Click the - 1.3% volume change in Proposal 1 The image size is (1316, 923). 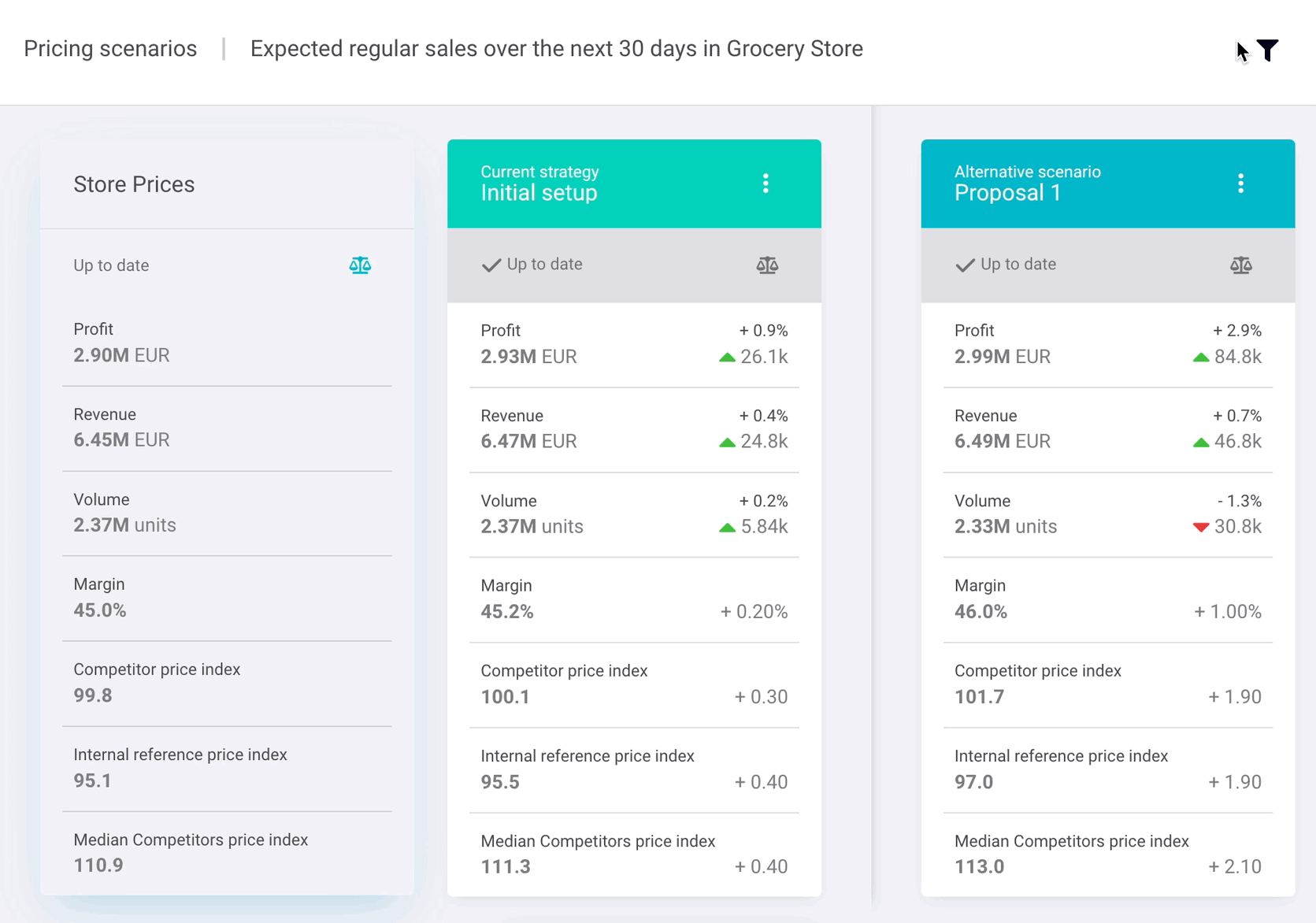[1240, 501]
